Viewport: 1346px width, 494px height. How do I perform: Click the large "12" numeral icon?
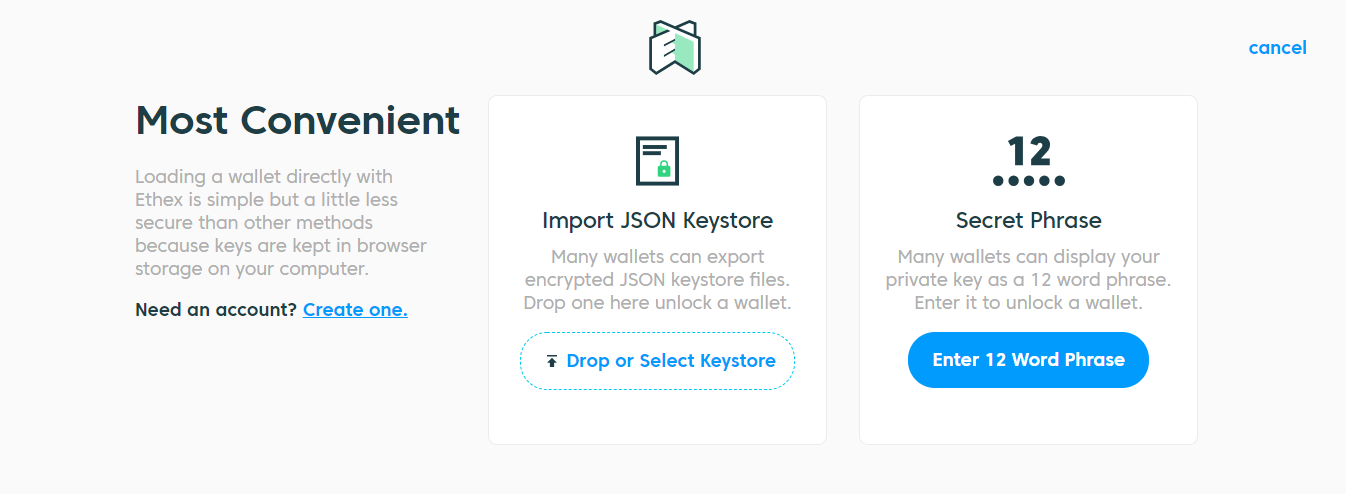click(x=1029, y=152)
